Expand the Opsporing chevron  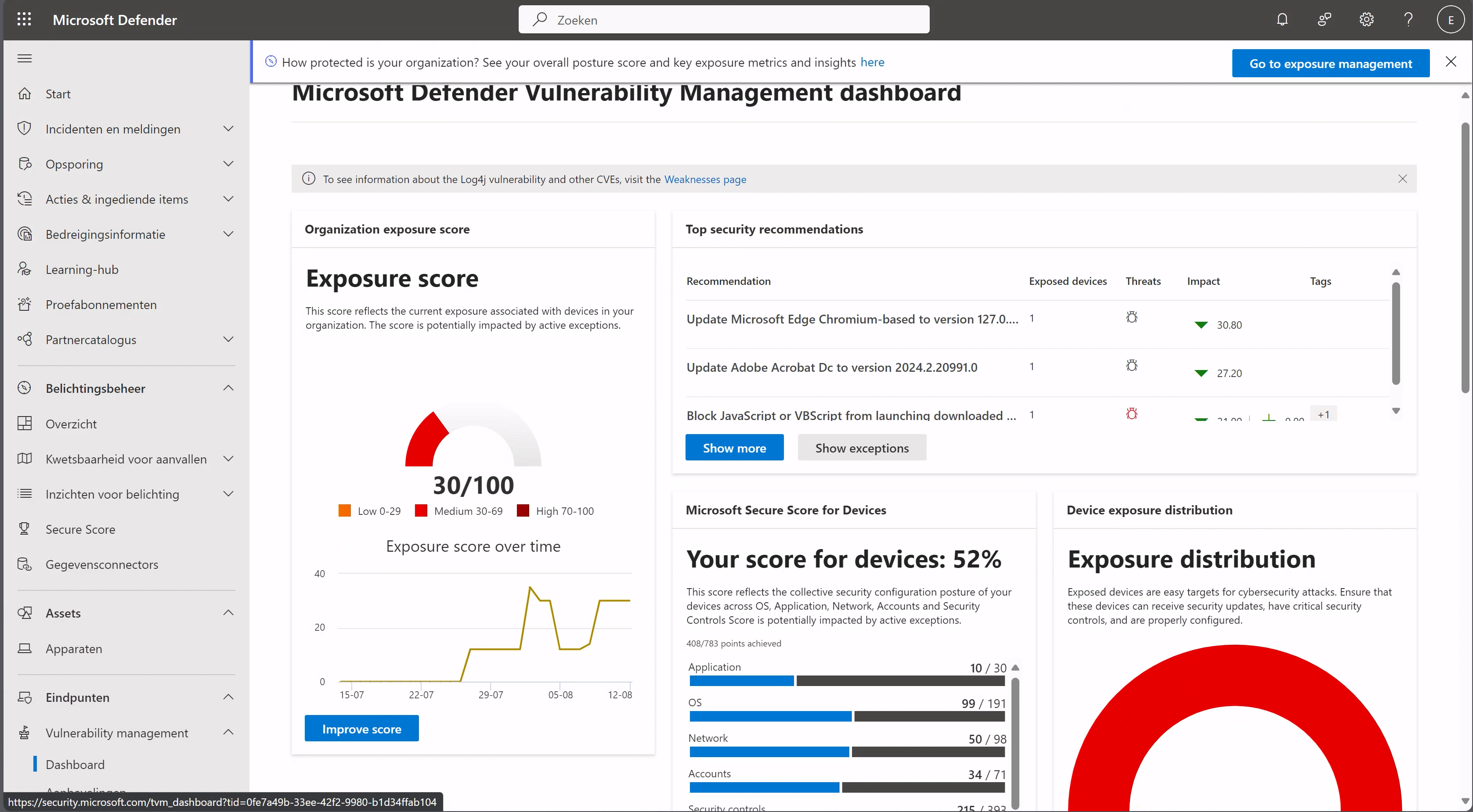tap(228, 164)
